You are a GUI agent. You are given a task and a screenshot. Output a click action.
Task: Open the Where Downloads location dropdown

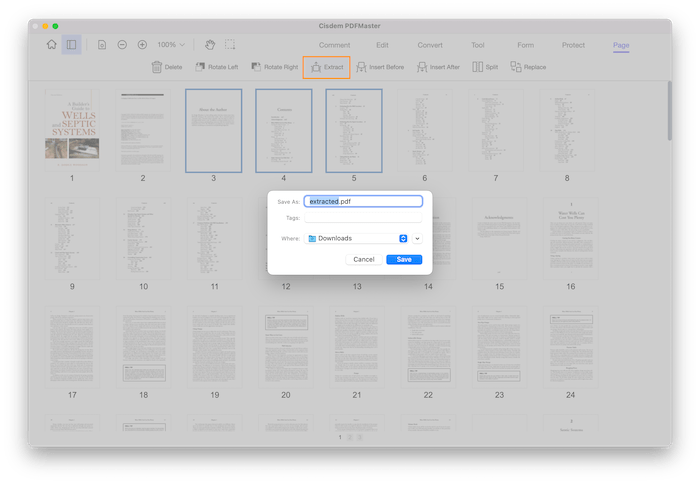[x=356, y=238]
